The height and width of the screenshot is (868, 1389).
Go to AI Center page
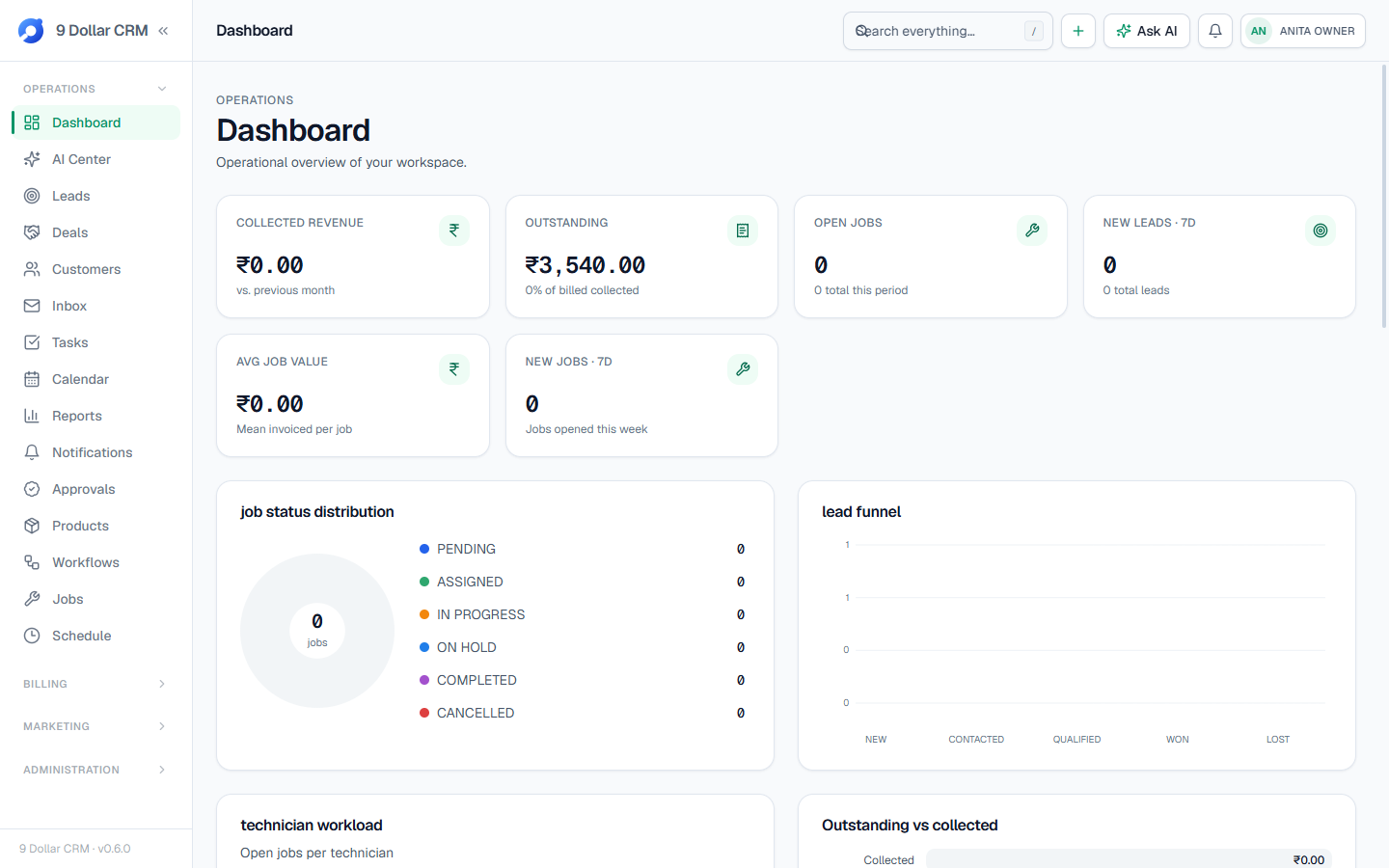(x=95, y=159)
